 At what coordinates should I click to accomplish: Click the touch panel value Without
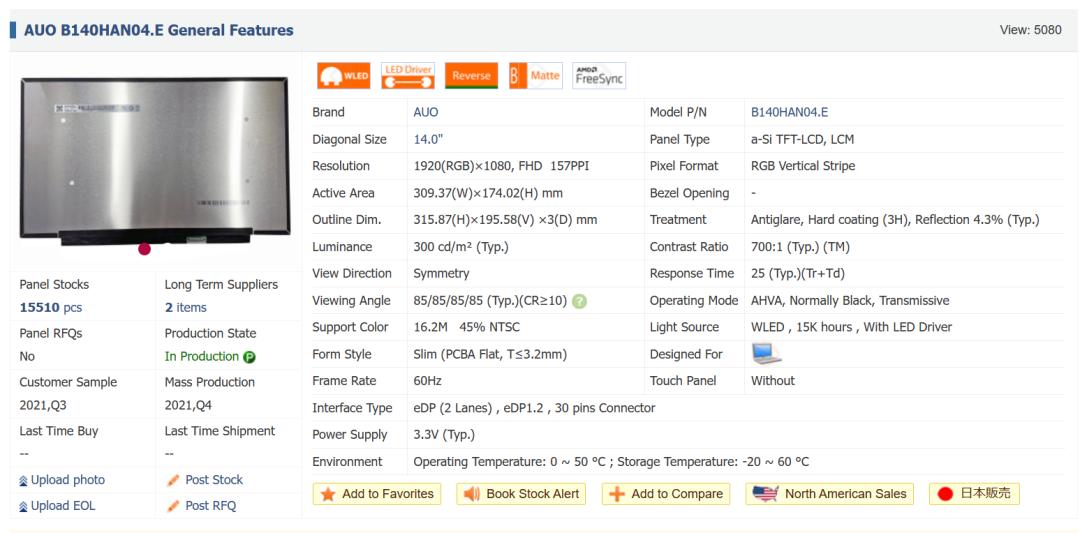773,381
